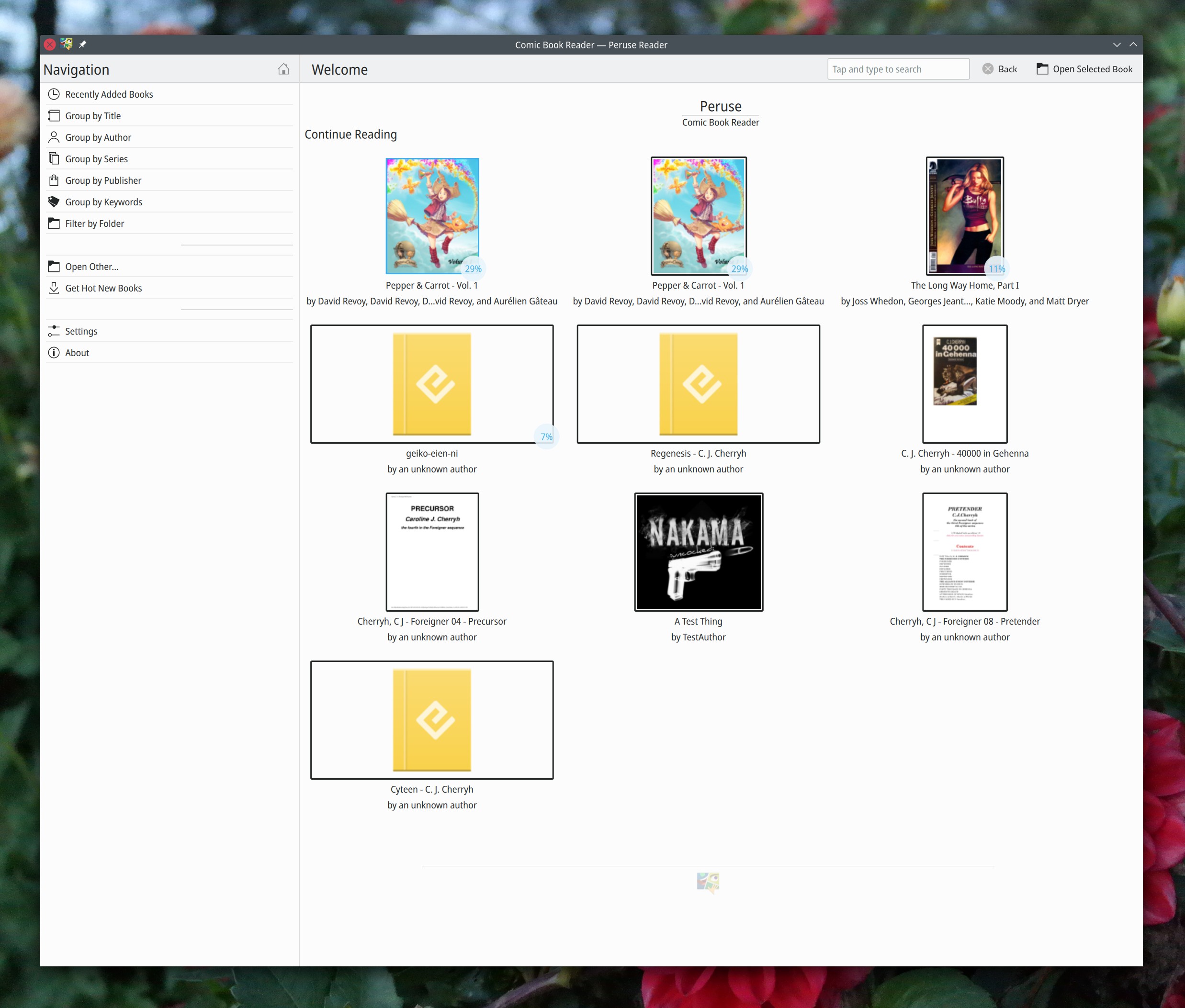
Task: Select the Group by Publisher icon
Action: tap(54, 180)
